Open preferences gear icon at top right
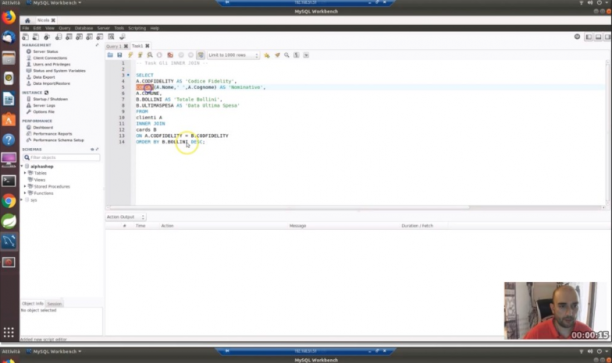 pyautogui.click(x=577, y=37)
